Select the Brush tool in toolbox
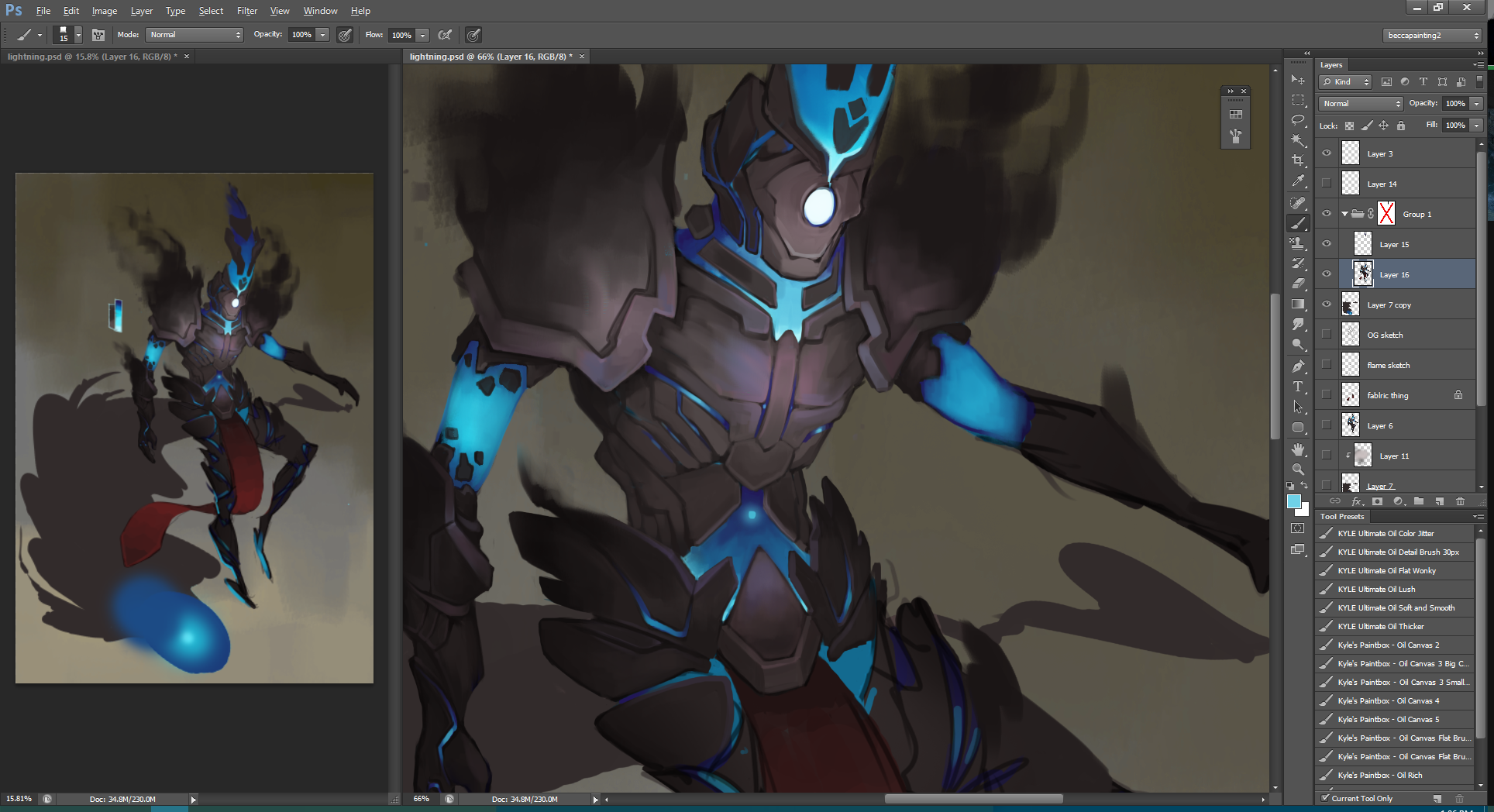This screenshot has width=1494, height=812. 1298,223
